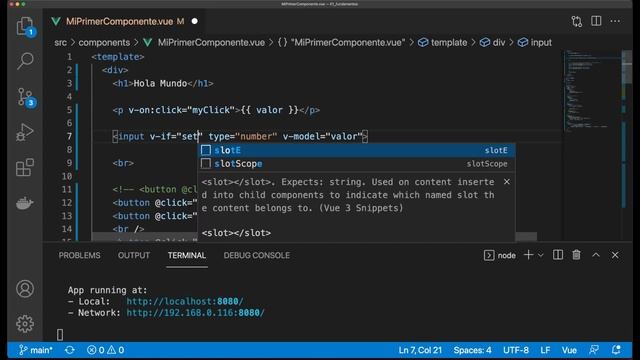Click Ln 7, Col 21 status item
The height and width of the screenshot is (360, 640).
click(420, 350)
